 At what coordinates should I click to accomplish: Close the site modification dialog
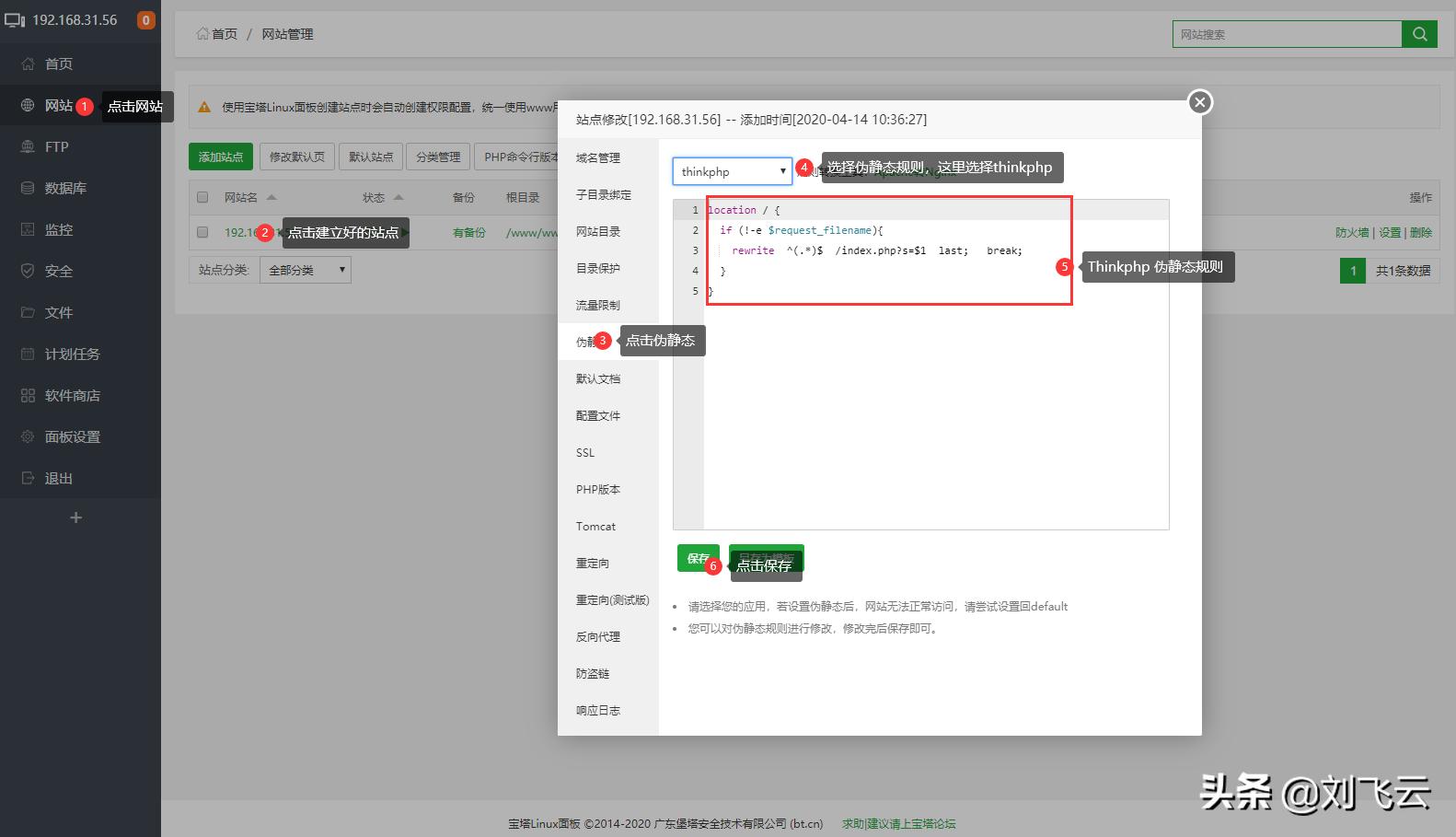1199,102
